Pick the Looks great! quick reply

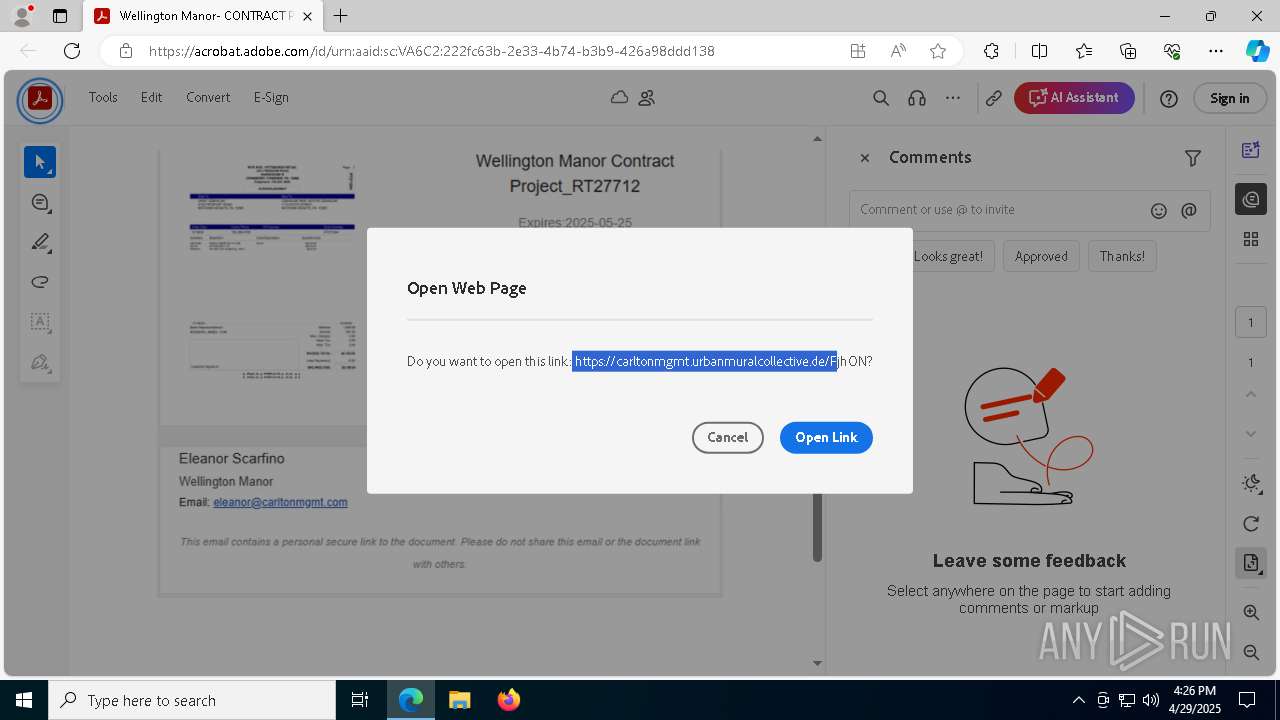pos(948,256)
